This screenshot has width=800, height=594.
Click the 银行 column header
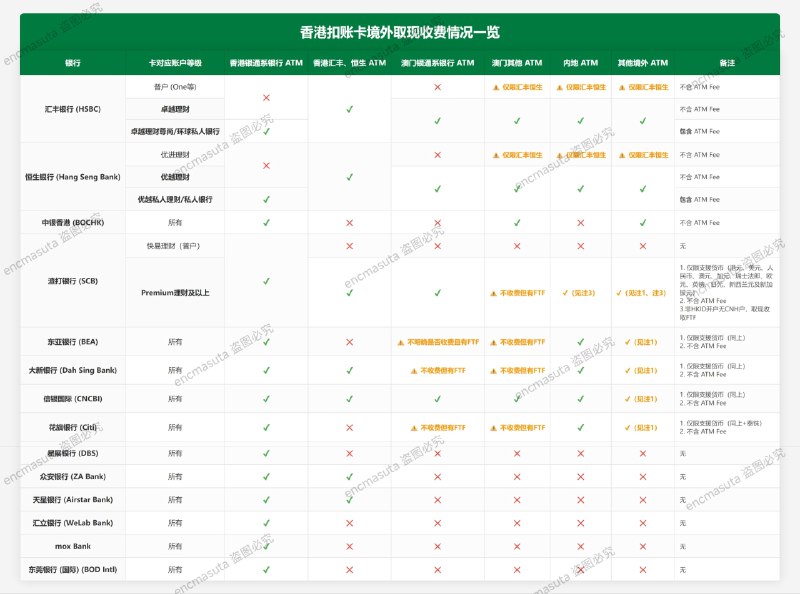click(73, 63)
